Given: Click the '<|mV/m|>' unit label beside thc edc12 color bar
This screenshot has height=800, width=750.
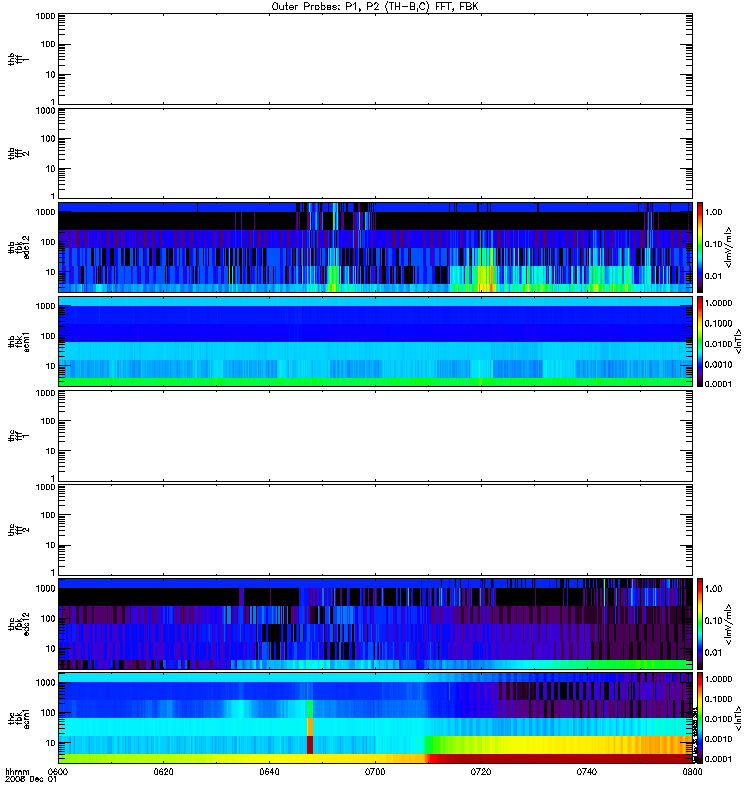Looking at the screenshot, I should tap(728, 623).
